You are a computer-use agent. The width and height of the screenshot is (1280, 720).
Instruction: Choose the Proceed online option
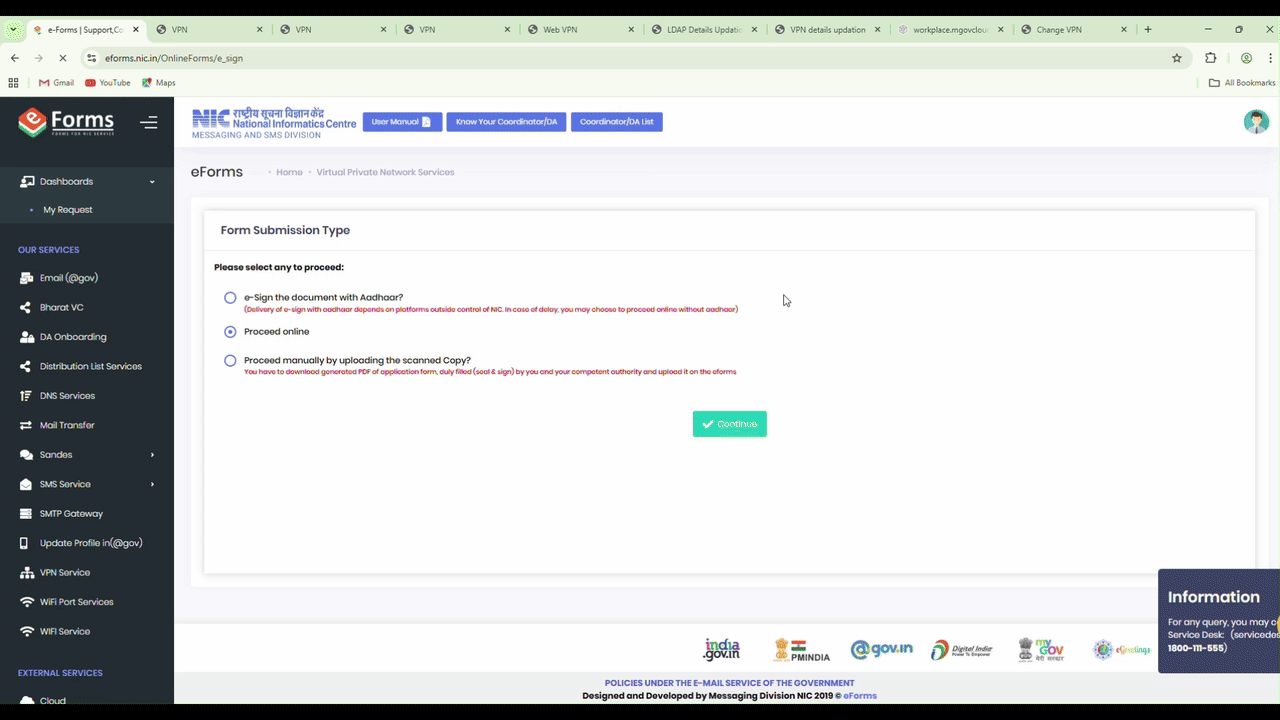click(x=230, y=331)
